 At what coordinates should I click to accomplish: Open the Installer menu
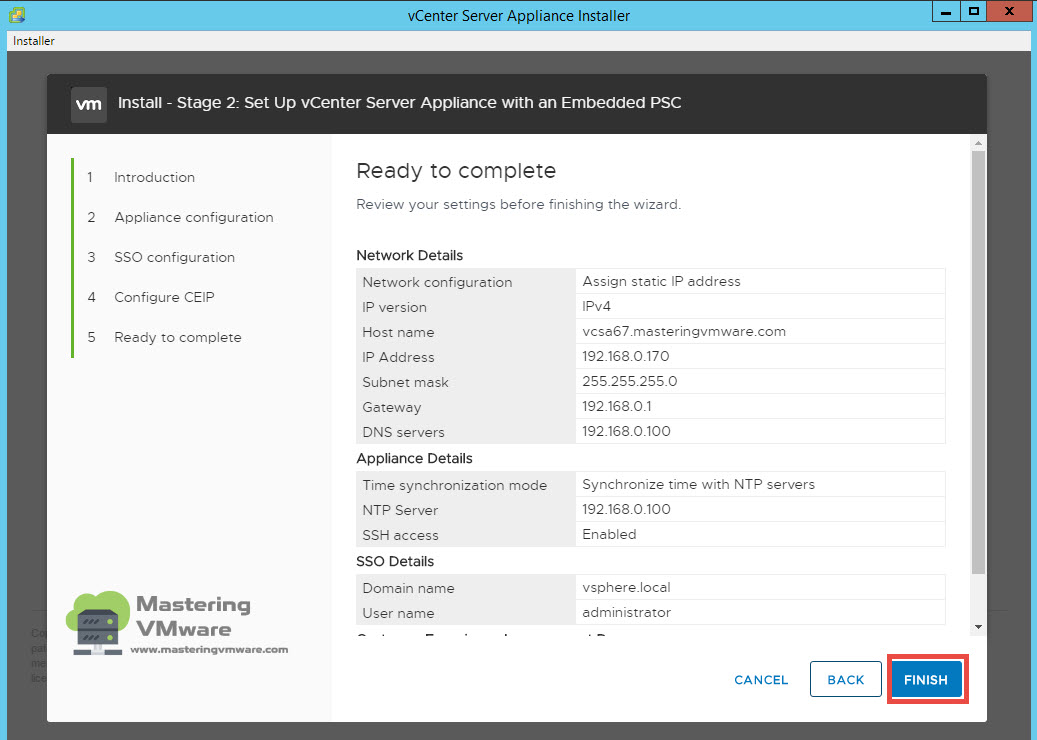[34, 41]
